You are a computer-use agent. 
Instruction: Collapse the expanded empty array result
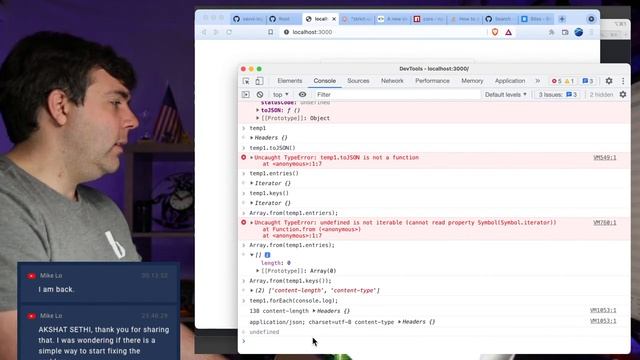coord(252,255)
